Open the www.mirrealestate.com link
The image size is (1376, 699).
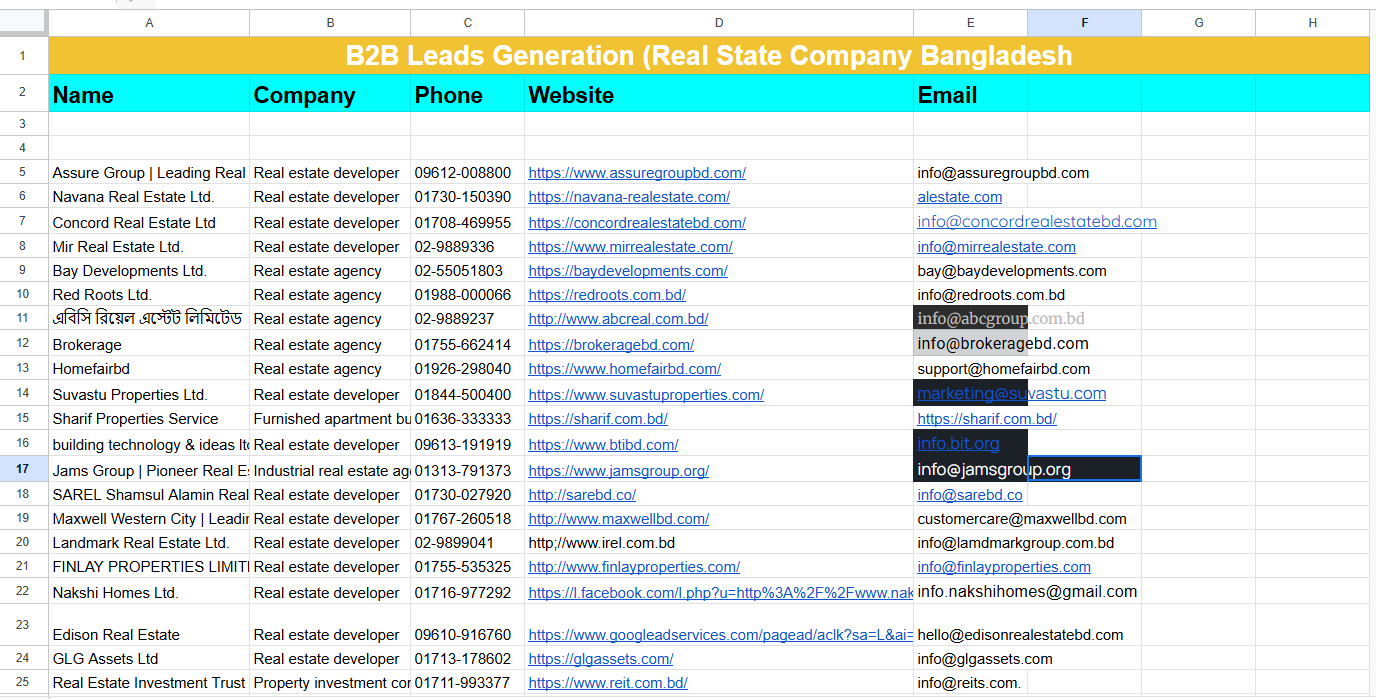click(630, 247)
